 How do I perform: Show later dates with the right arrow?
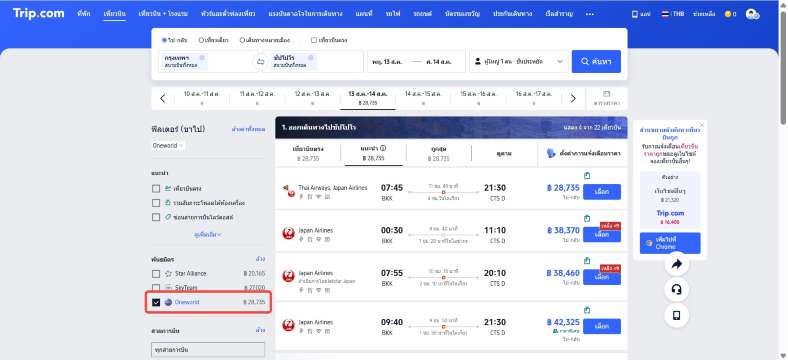(x=573, y=99)
